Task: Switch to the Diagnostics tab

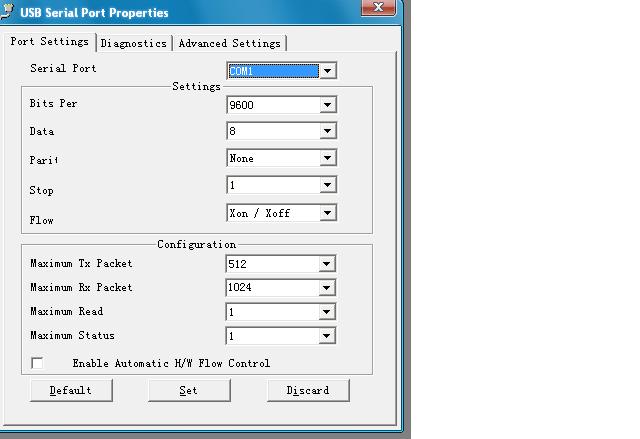Action: tap(134, 44)
